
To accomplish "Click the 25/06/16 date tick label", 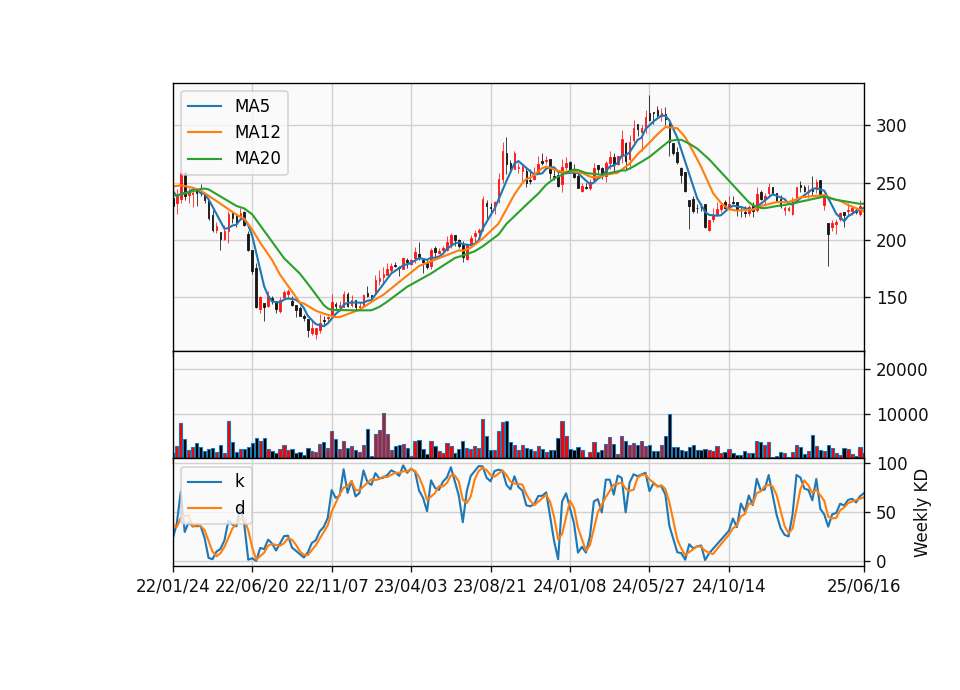I will (864, 586).
